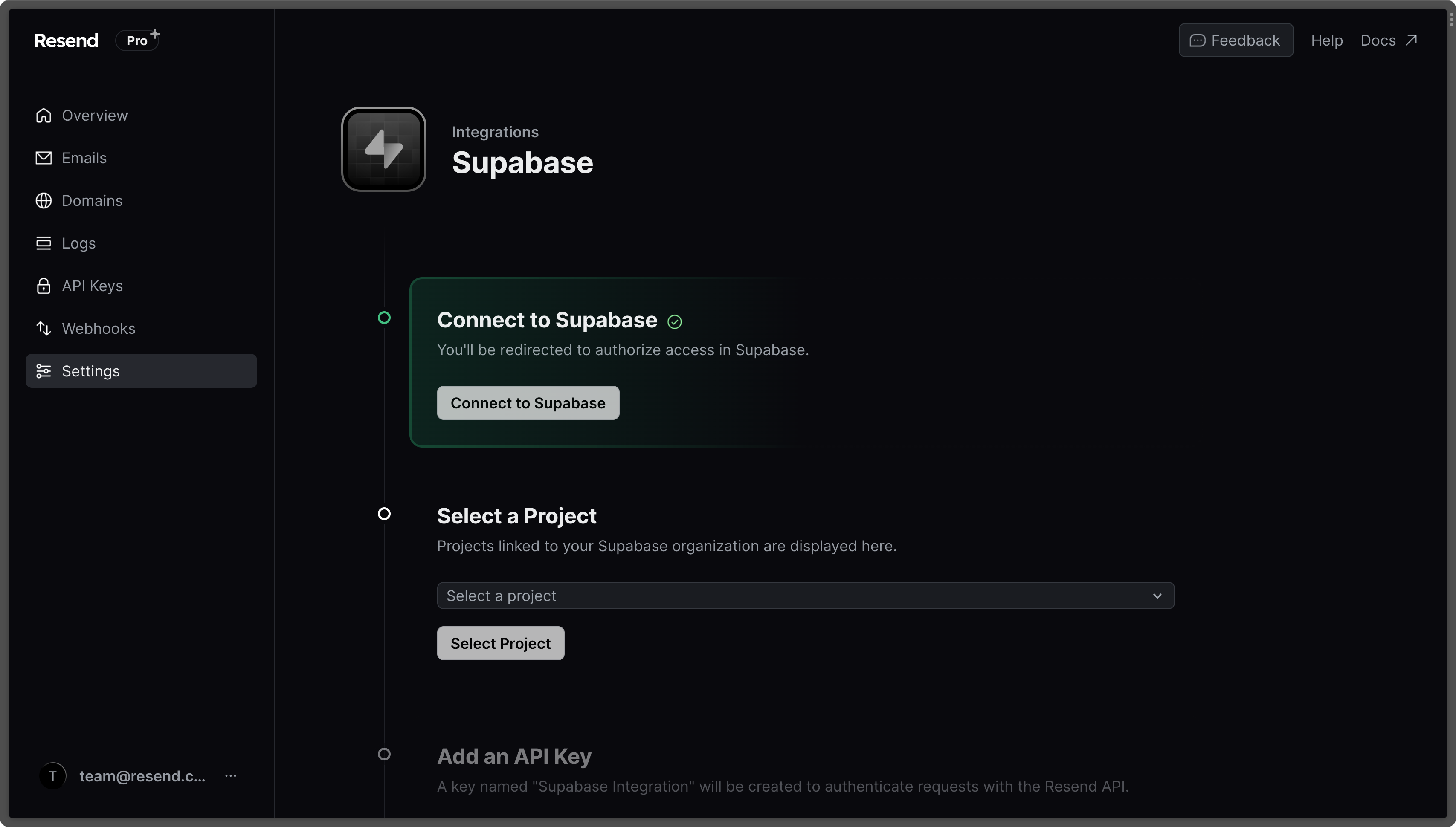Click the Overview sidebar icon
The height and width of the screenshot is (827, 1456).
point(43,114)
